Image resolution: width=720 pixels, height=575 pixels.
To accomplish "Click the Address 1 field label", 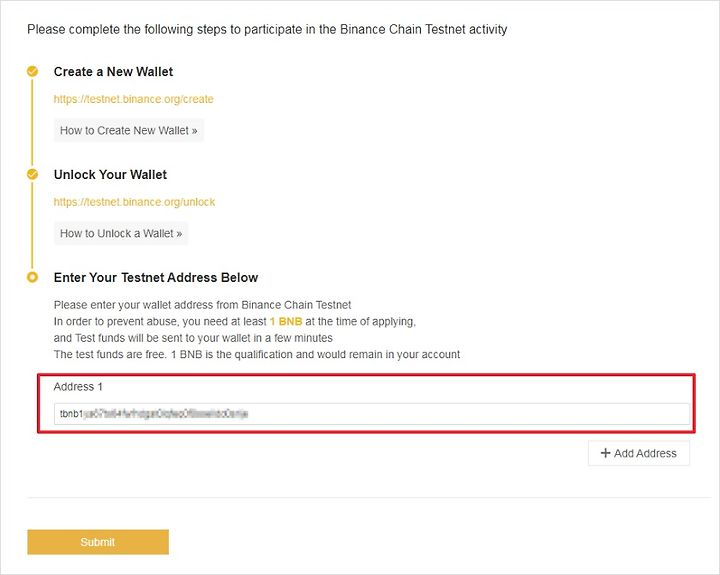I will [78, 387].
